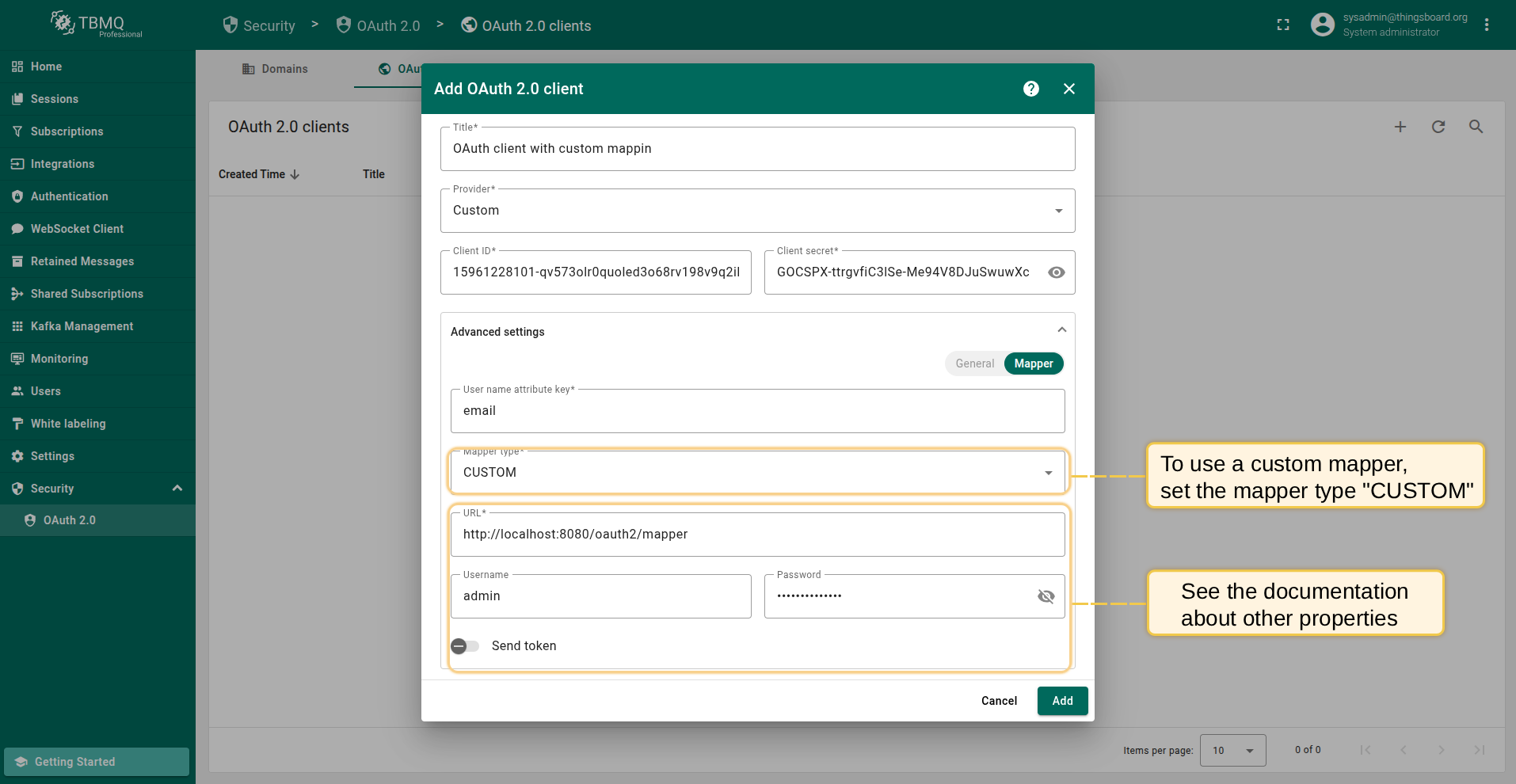The image size is (1516, 784).
Task: Click the search icon in clients table
Action: (x=1476, y=127)
